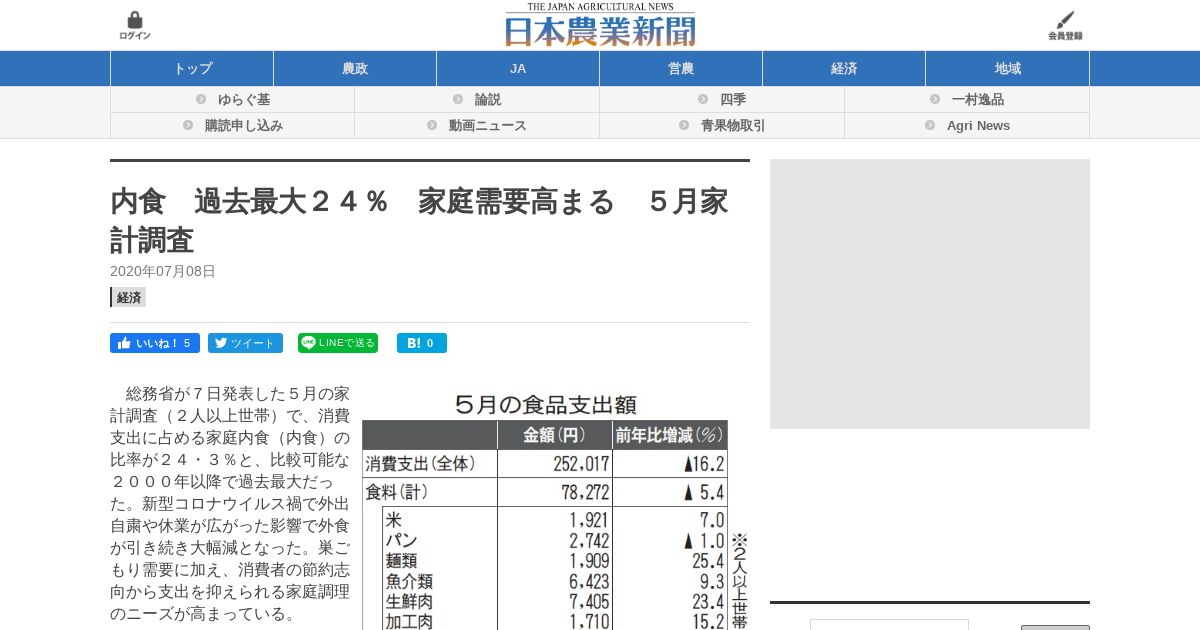
Task: Click the arrow bullet beside 購読申し込み
Action: tap(188, 125)
